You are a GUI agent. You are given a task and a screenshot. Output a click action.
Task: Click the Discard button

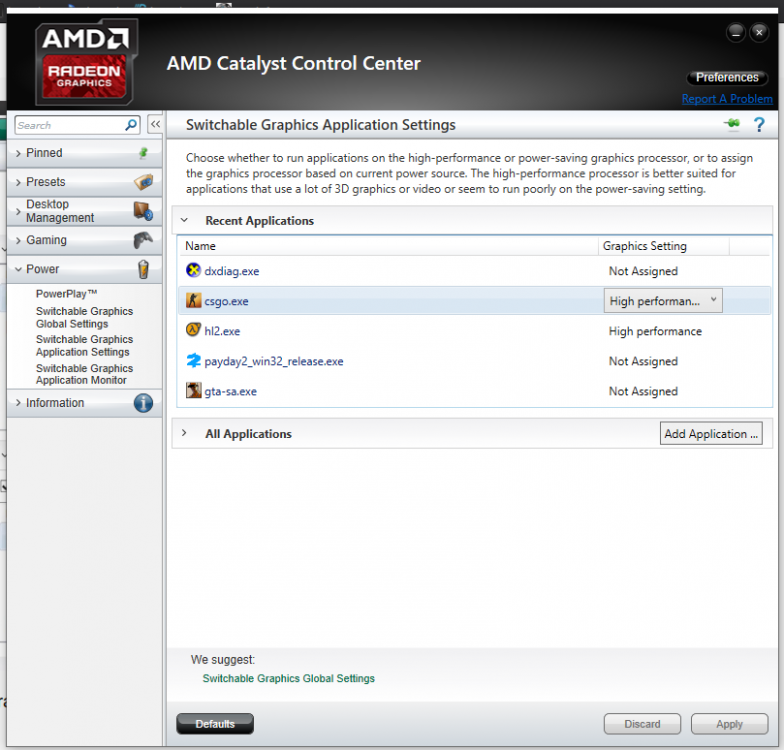click(x=642, y=724)
